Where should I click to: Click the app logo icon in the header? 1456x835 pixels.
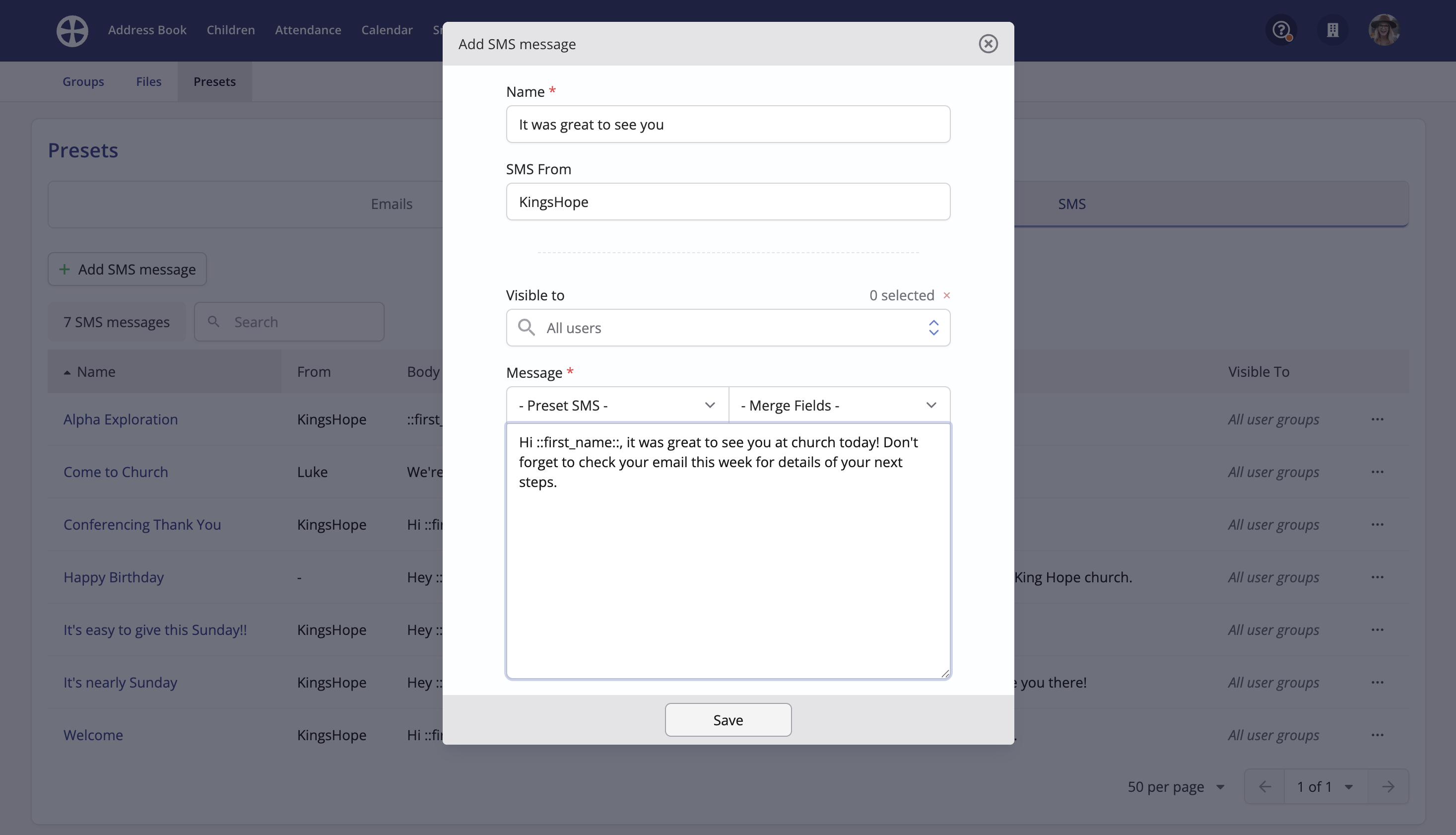coord(72,30)
